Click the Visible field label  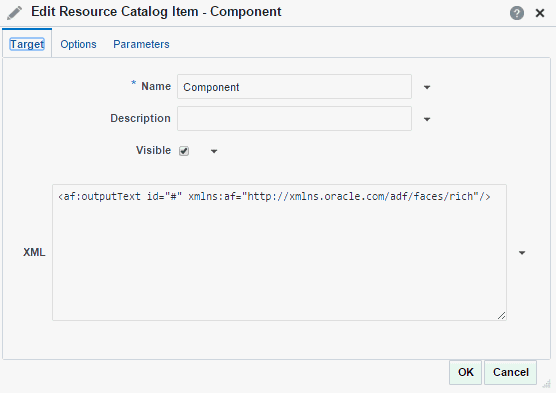pyautogui.click(x=153, y=150)
